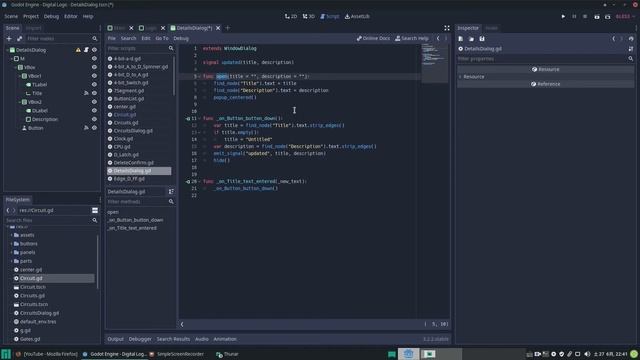This screenshot has height=360, width=640.
Task: Toggle visibility of VBox2 node
Action: pos(94,102)
